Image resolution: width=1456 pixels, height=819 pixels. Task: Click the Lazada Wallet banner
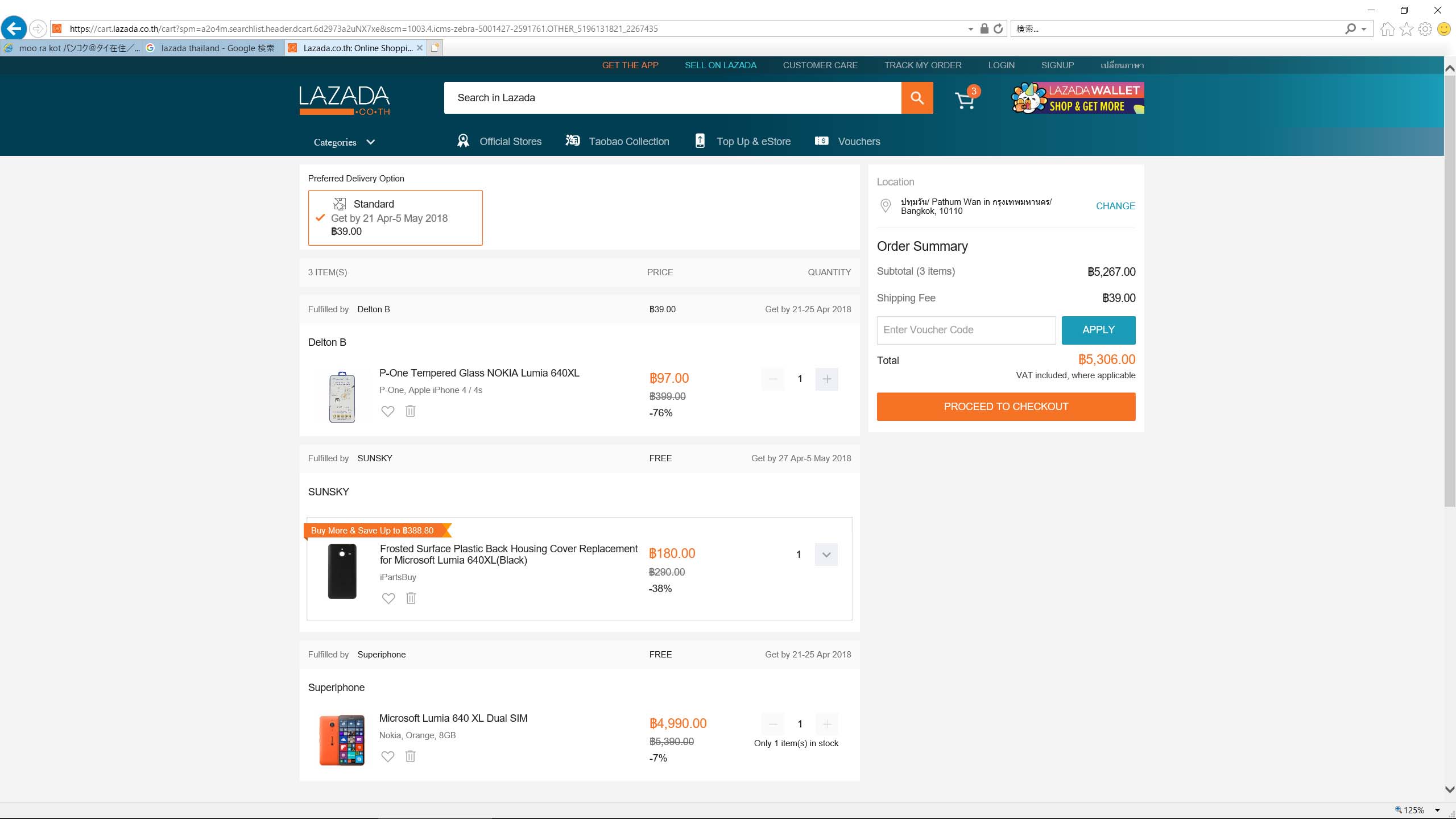pos(1078,98)
